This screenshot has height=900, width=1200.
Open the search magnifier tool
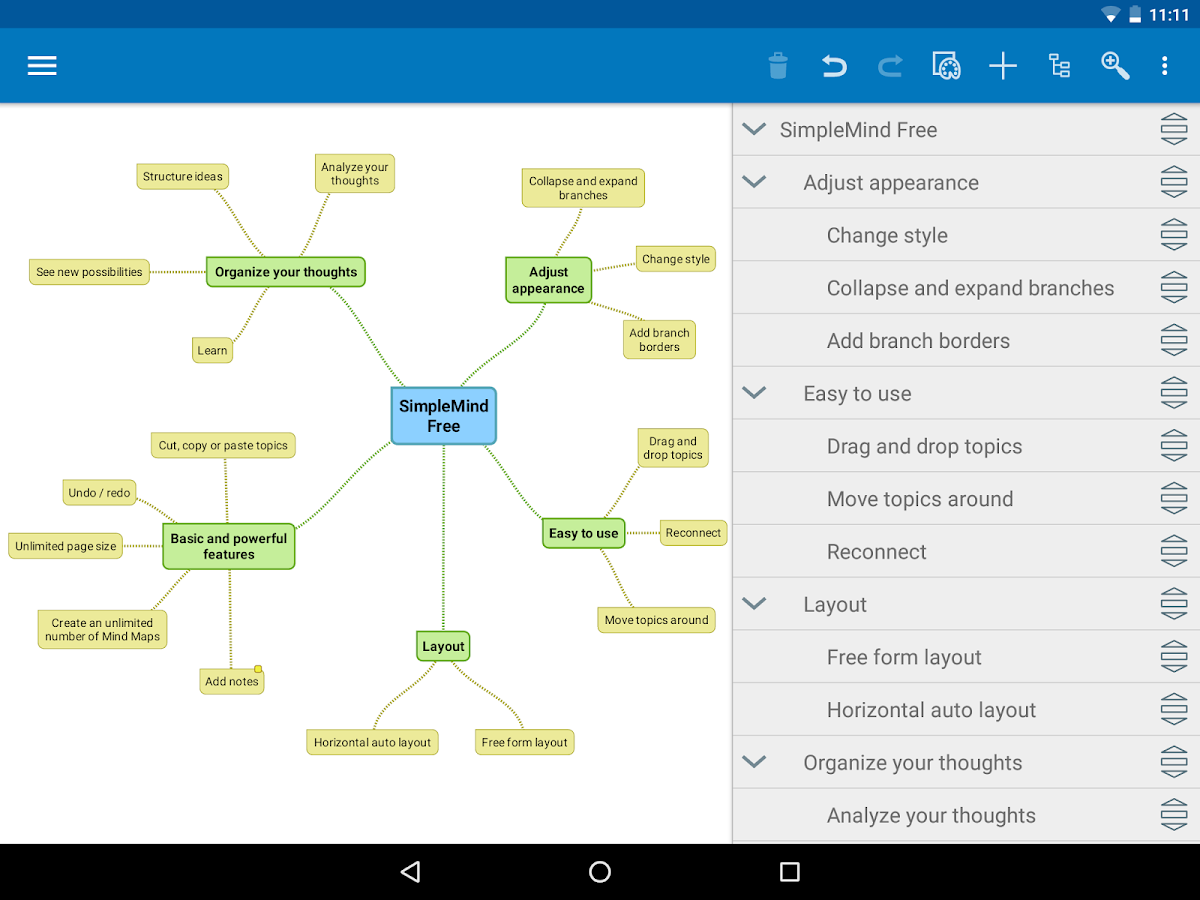pos(1115,66)
